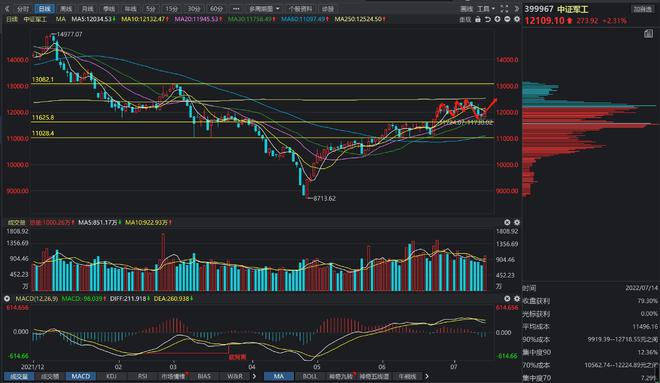Click the 加自选 add-to-watchlist button

642,9
